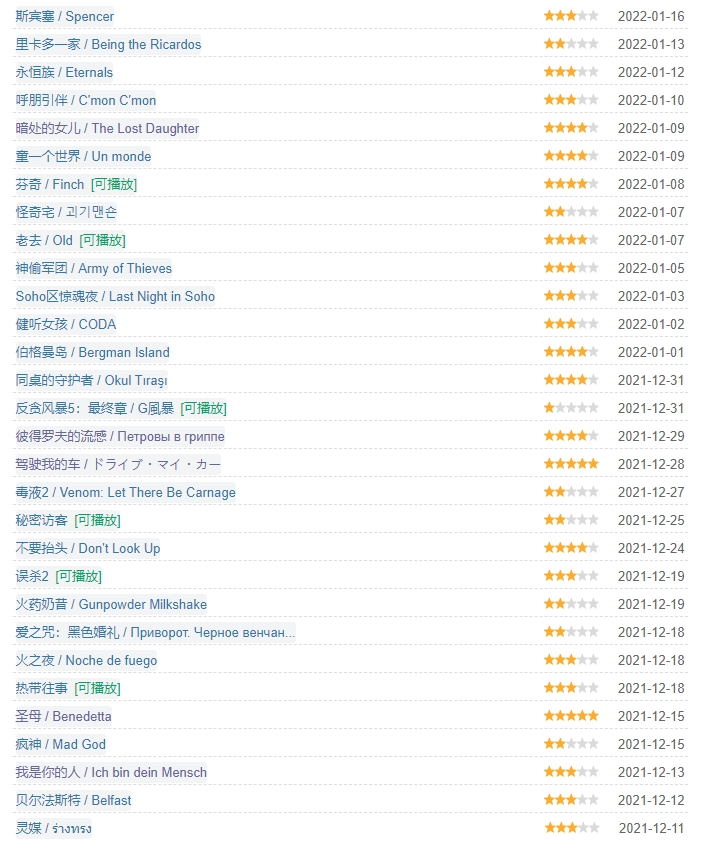Screen dimensions: 703x851
Task: Open 误杀2 movie link
Action: coord(32,576)
